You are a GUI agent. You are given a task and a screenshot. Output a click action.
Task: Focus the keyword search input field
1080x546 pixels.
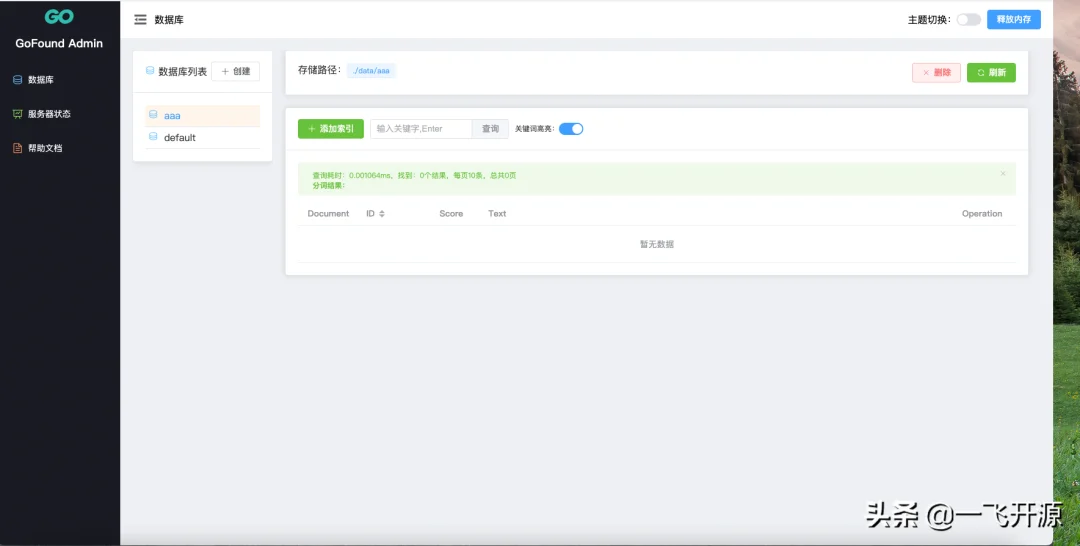pos(420,129)
